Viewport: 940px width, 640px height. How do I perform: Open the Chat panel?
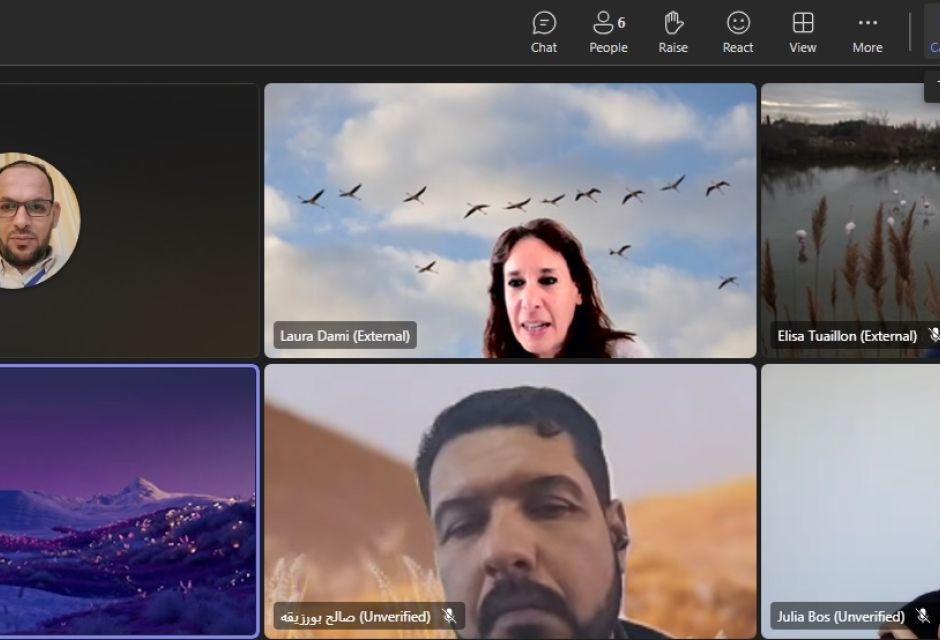tap(544, 32)
